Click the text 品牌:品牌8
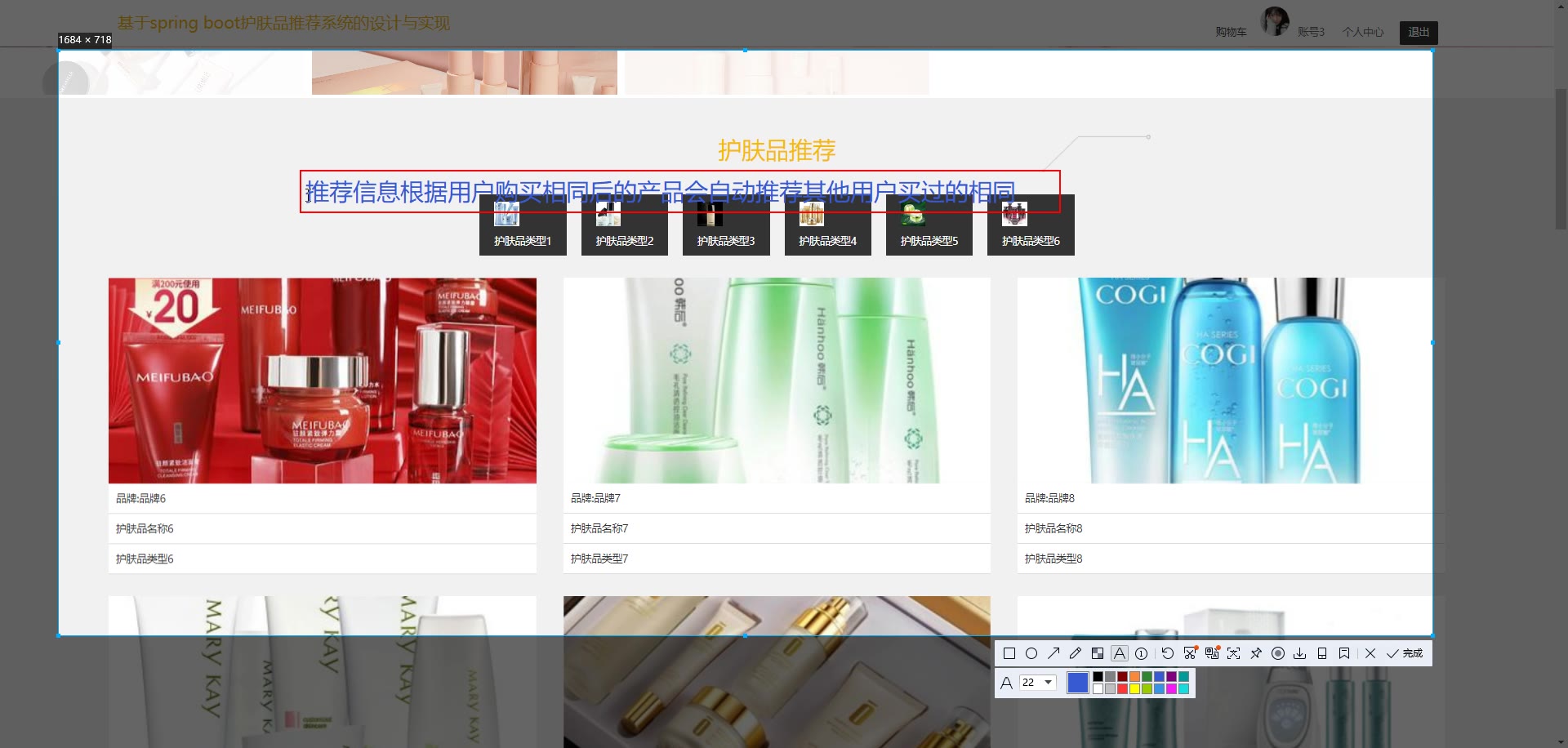The height and width of the screenshot is (748, 1568). pos(1049,498)
